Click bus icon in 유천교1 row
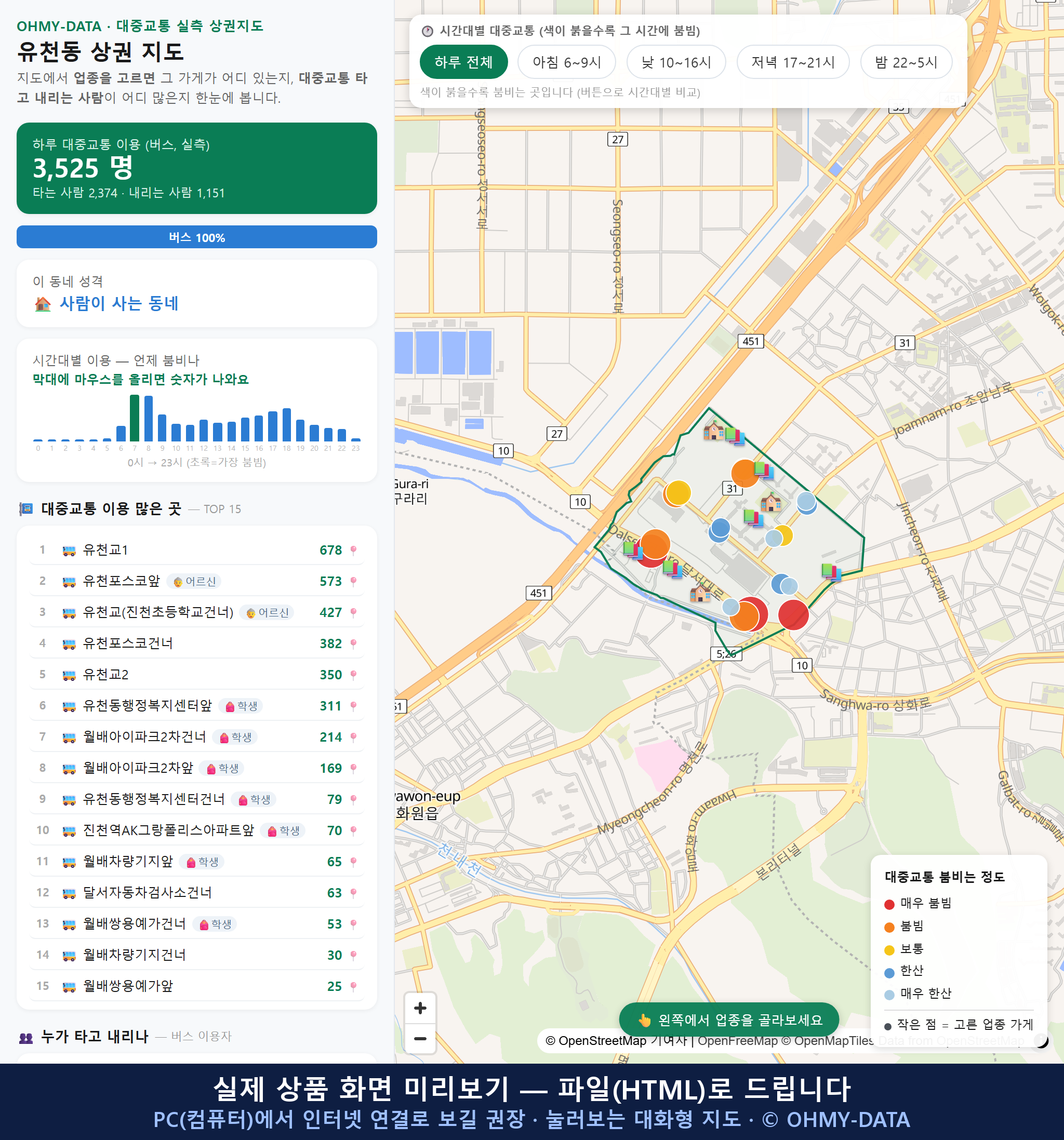 [x=69, y=551]
